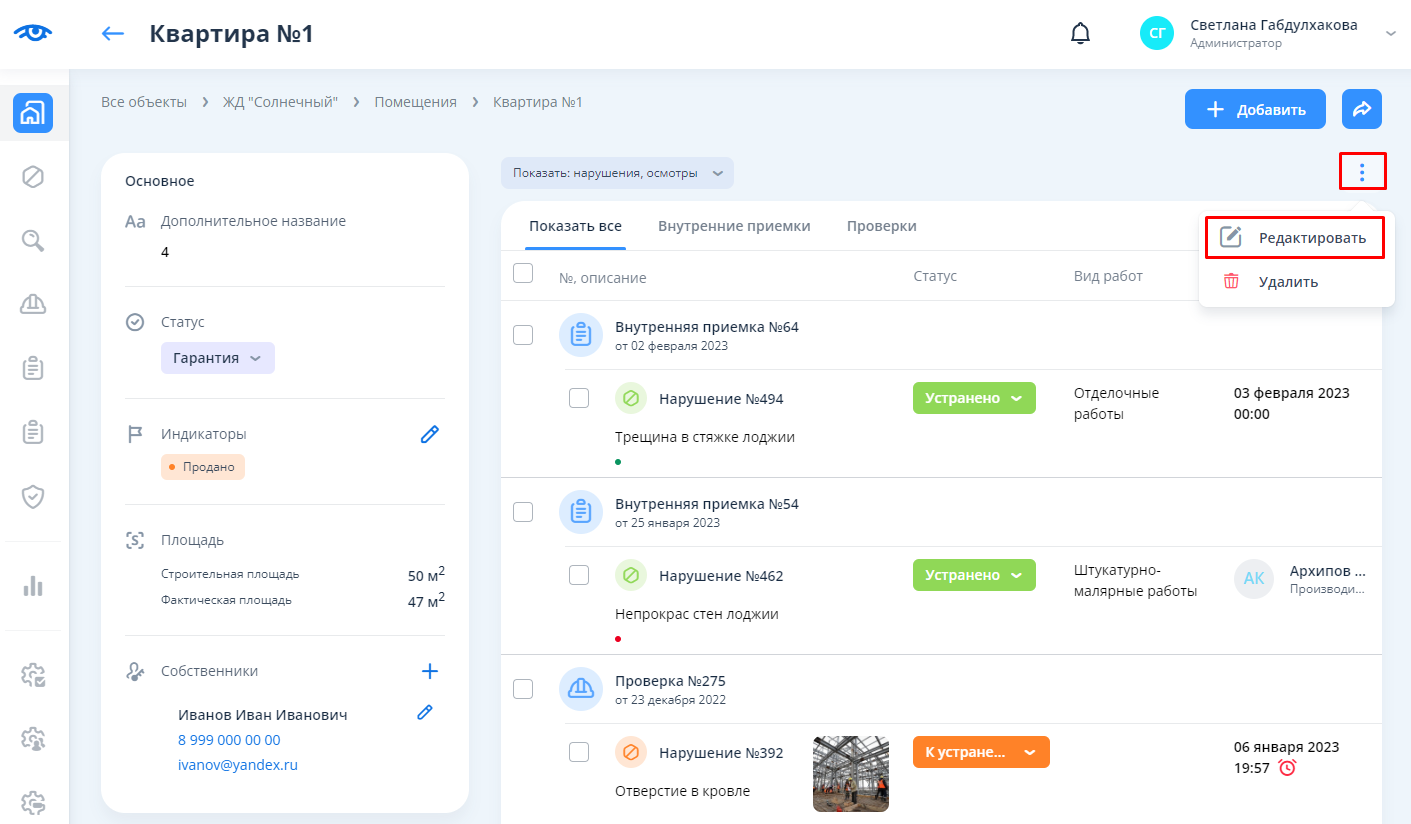
Task: Edit indicators with the pencil icon
Action: point(429,434)
